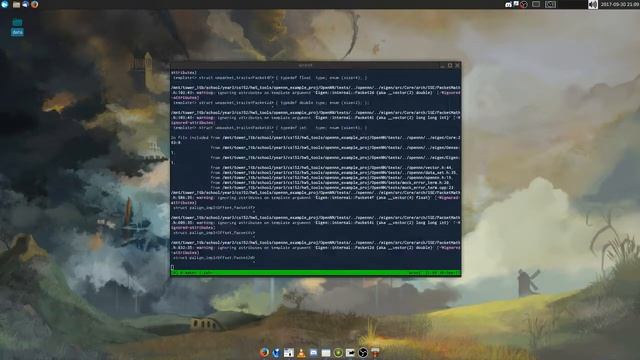This screenshot has width=640, height=360.
Task: Open the calendar icon in the dock
Action: click(x=289, y=353)
